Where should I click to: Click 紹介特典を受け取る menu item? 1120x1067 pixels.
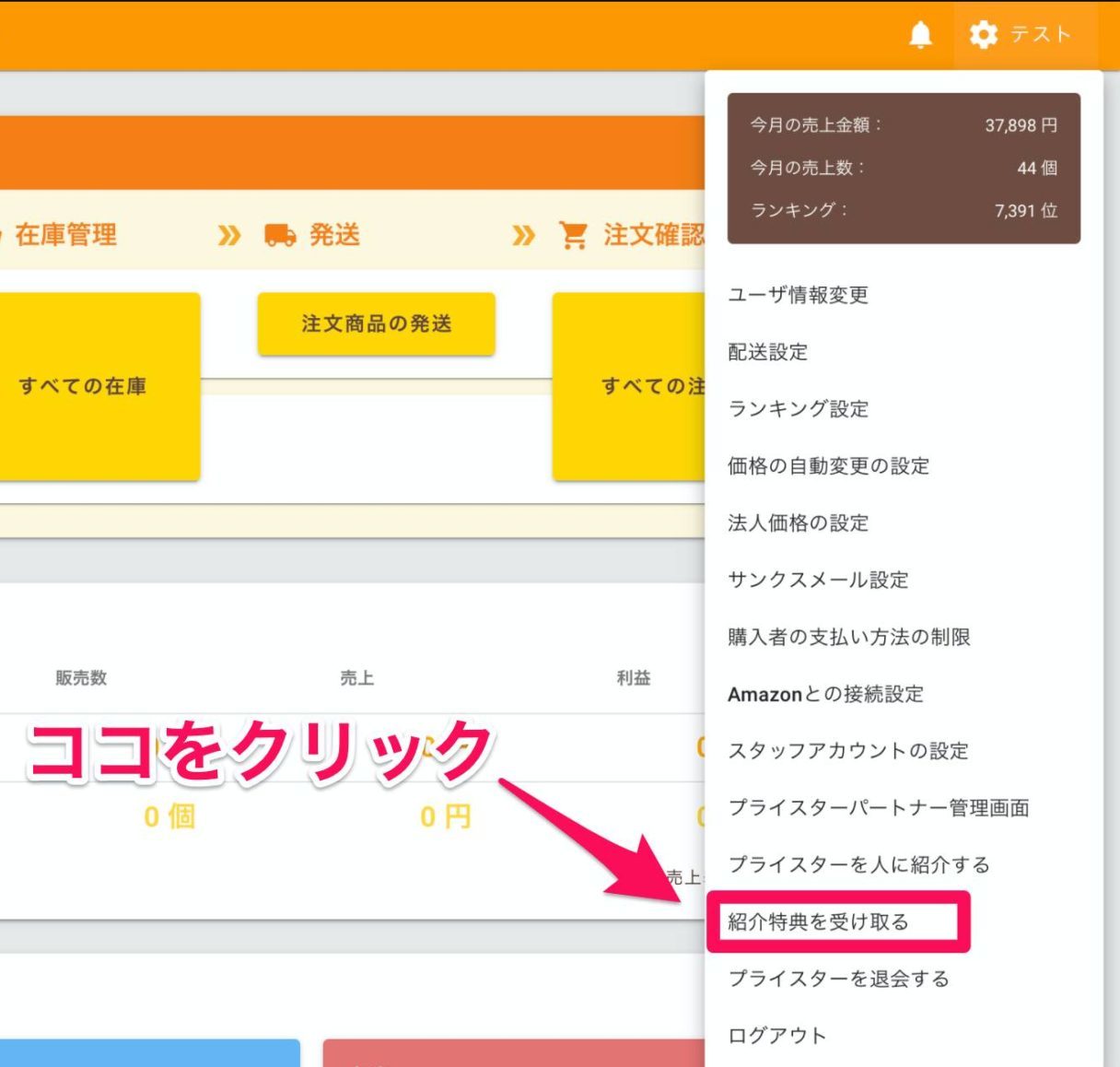[x=818, y=921]
